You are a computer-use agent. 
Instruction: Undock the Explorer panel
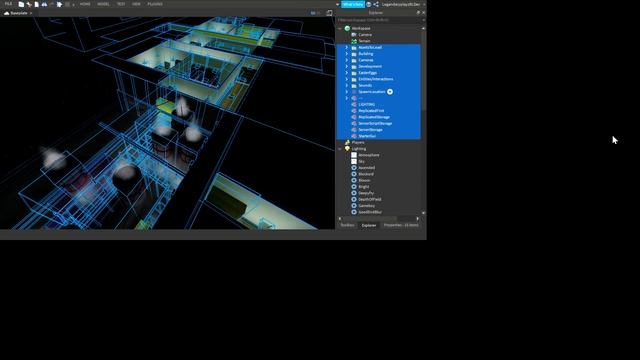click(418, 13)
